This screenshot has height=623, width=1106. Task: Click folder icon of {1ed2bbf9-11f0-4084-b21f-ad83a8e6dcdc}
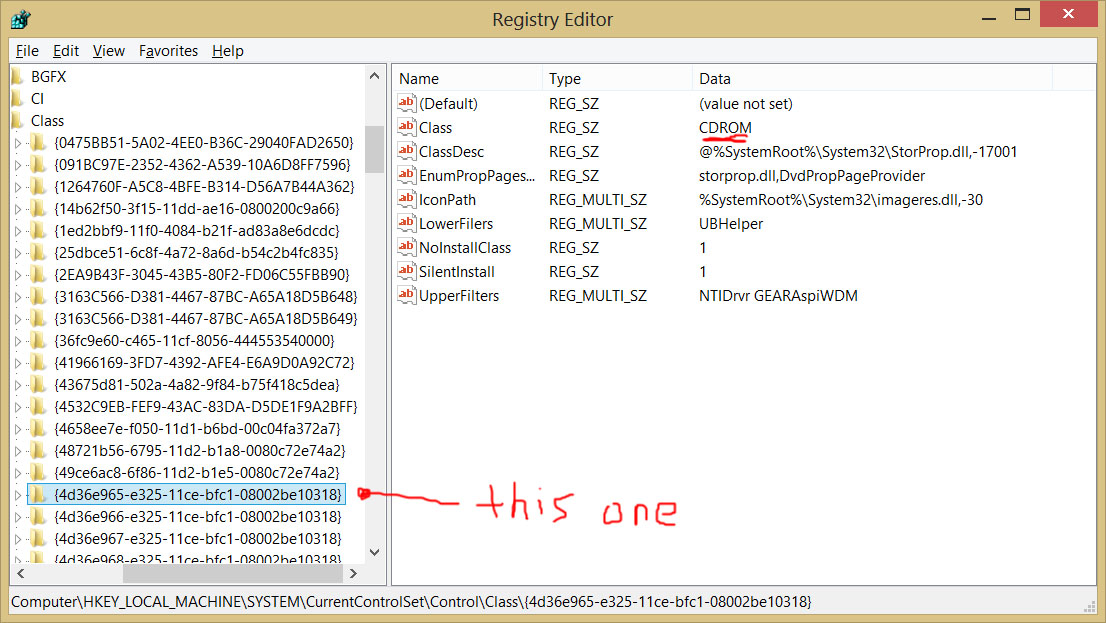[x=38, y=231]
